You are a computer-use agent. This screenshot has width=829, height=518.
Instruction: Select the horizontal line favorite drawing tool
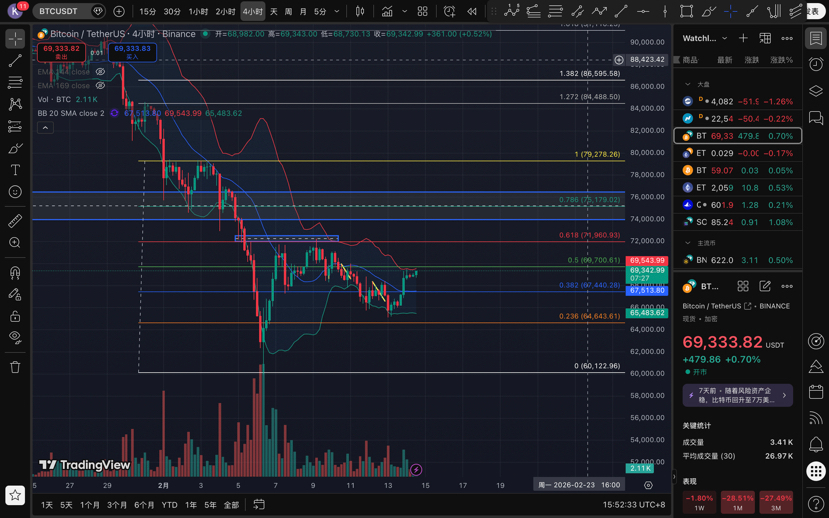(643, 11)
